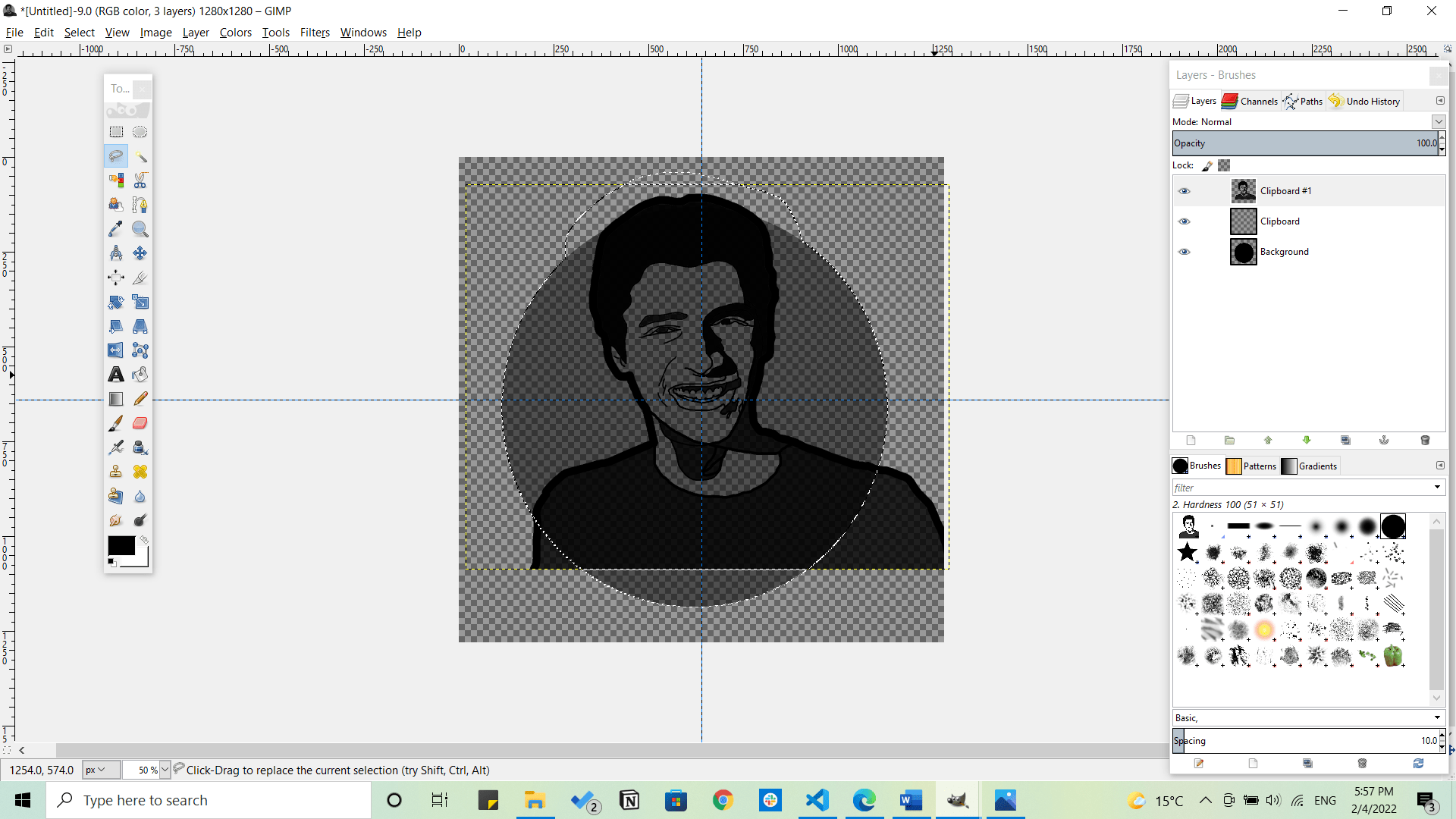Select the Zoom magnifier tool
The height and width of the screenshot is (819, 1456).
click(x=140, y=229)
